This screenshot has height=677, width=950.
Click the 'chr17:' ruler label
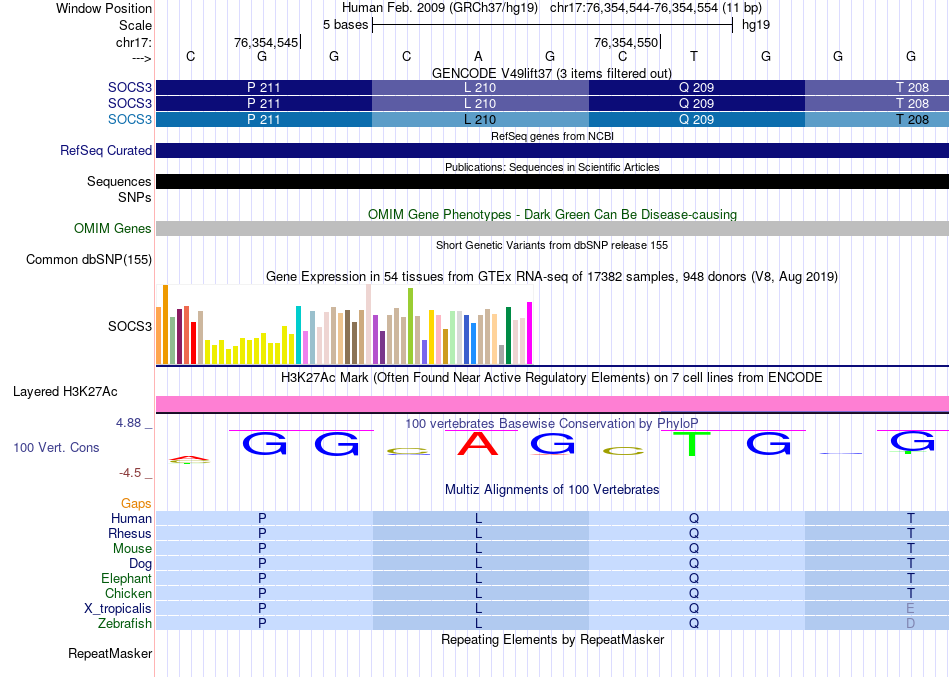tap(133, 42)
